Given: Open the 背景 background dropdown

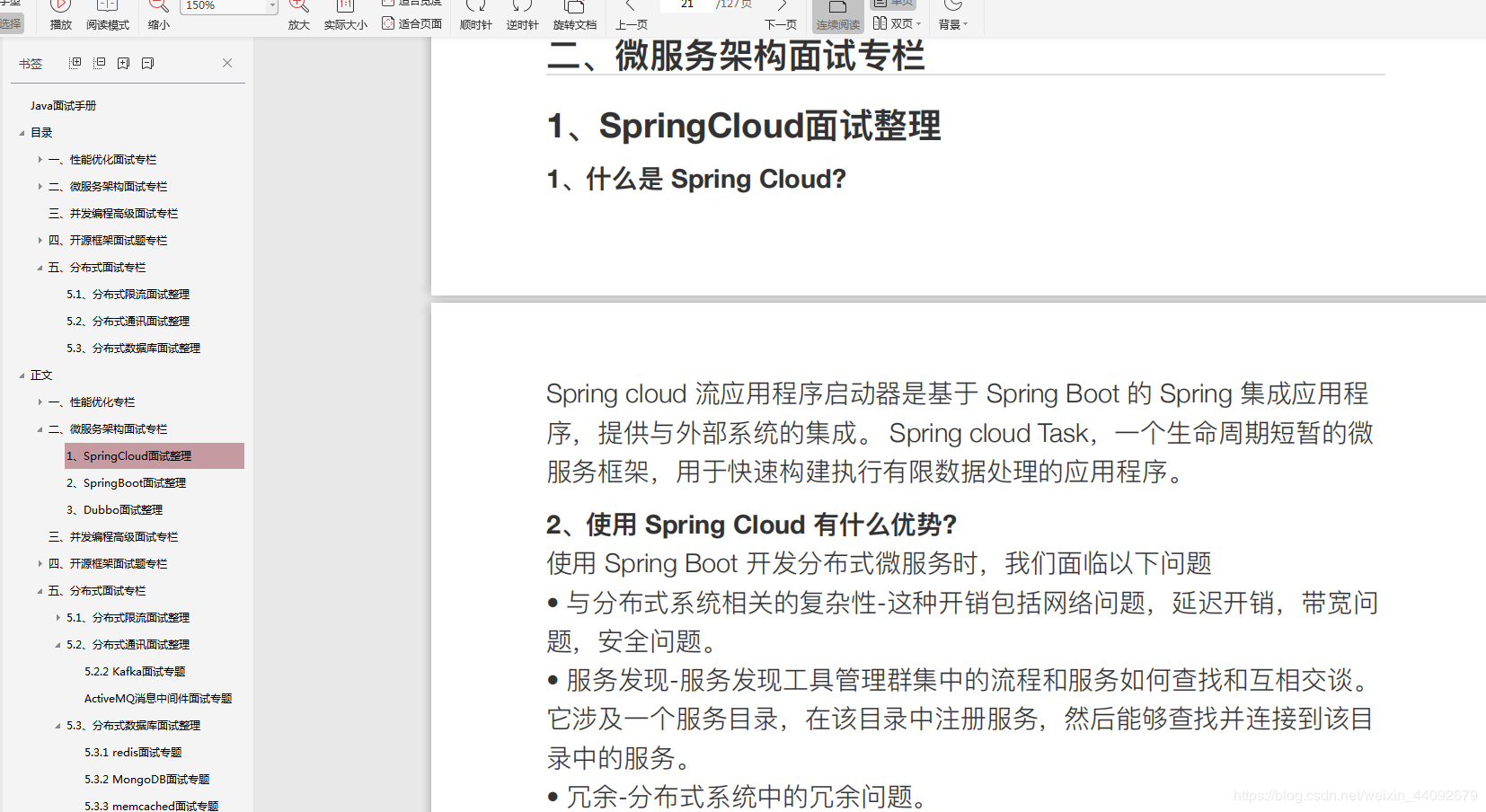Looking at the screenshot, I should click(x=953, y=16).
